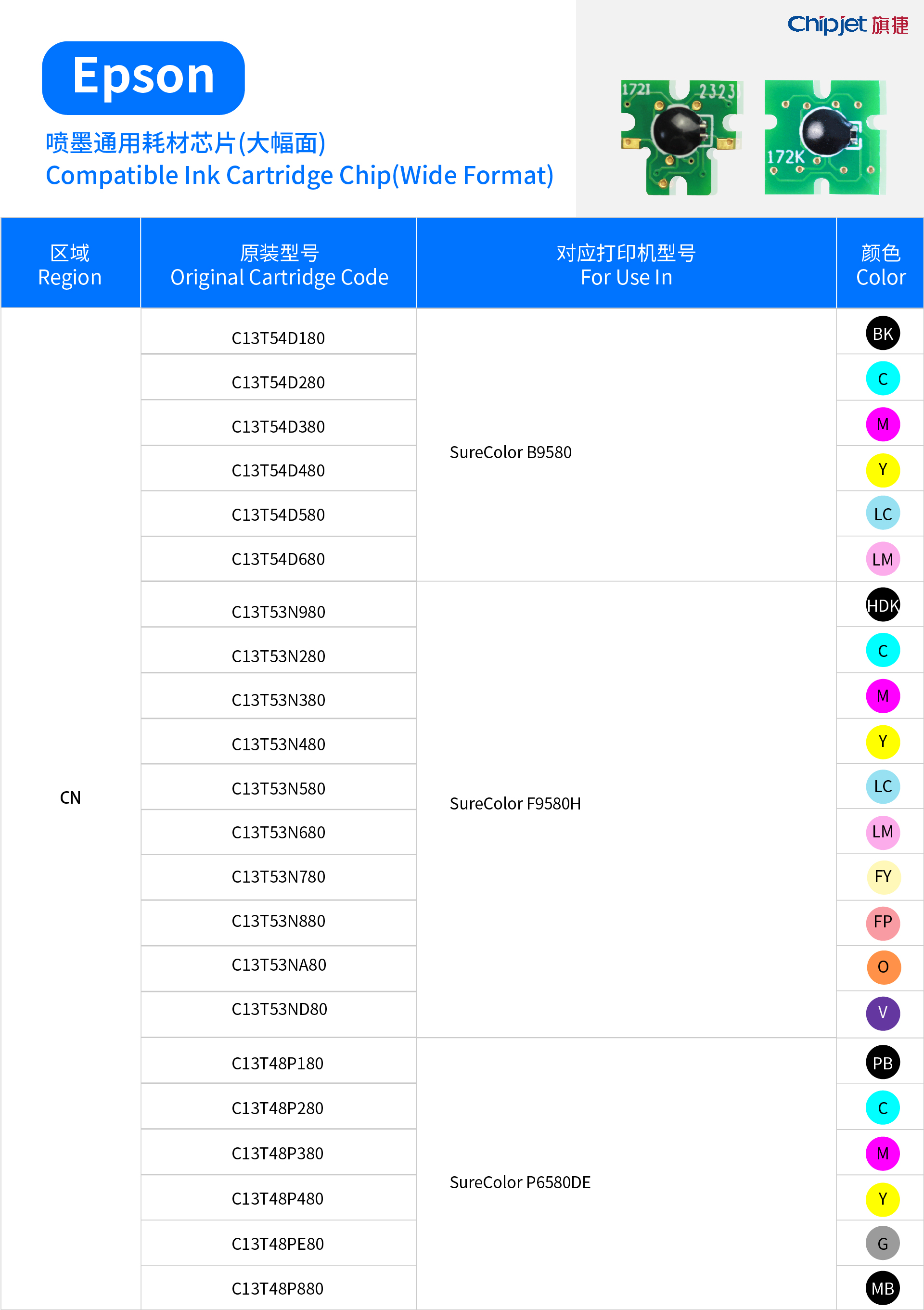Click the LC swatch beside C13T53N580

pos(883,786)
